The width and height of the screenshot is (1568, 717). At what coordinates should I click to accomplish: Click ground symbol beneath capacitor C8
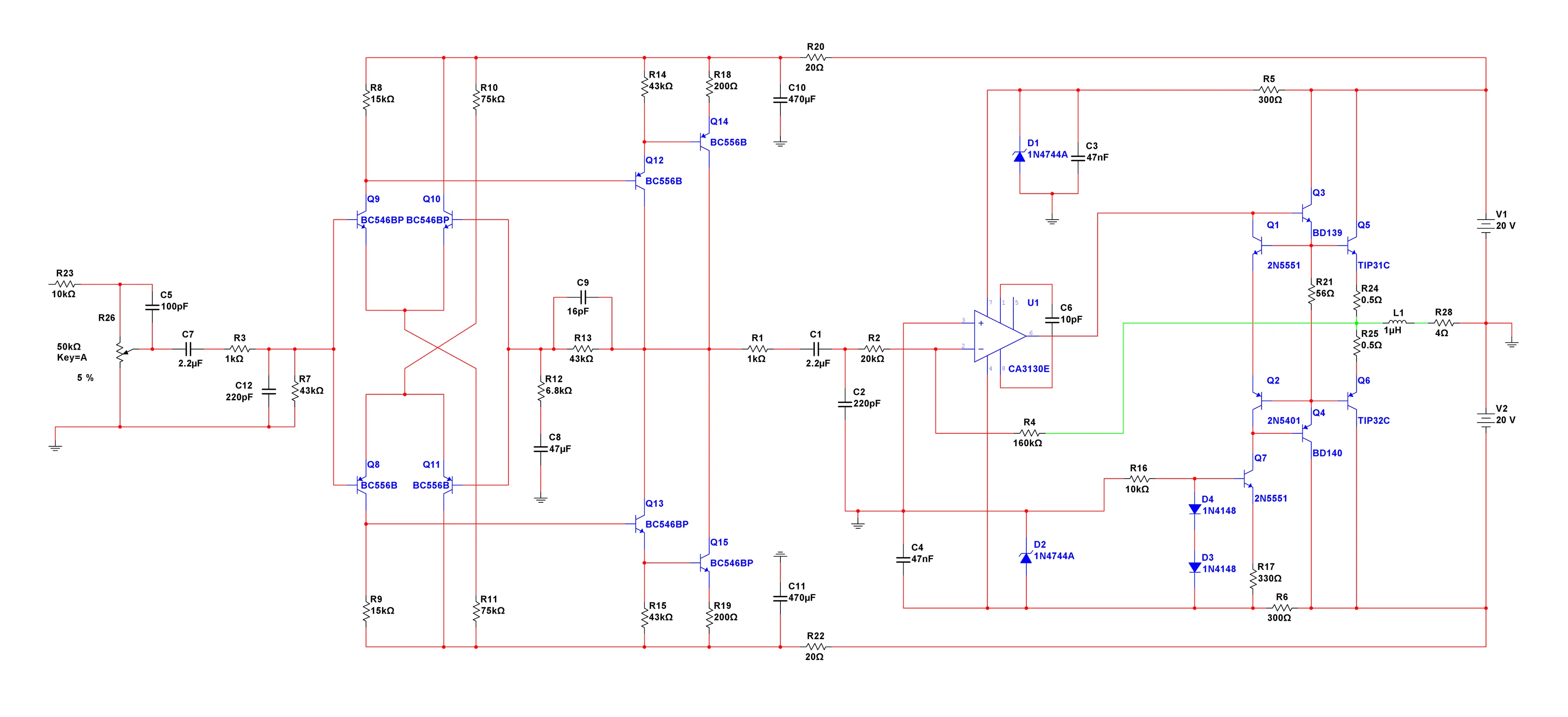click(541, 500)
